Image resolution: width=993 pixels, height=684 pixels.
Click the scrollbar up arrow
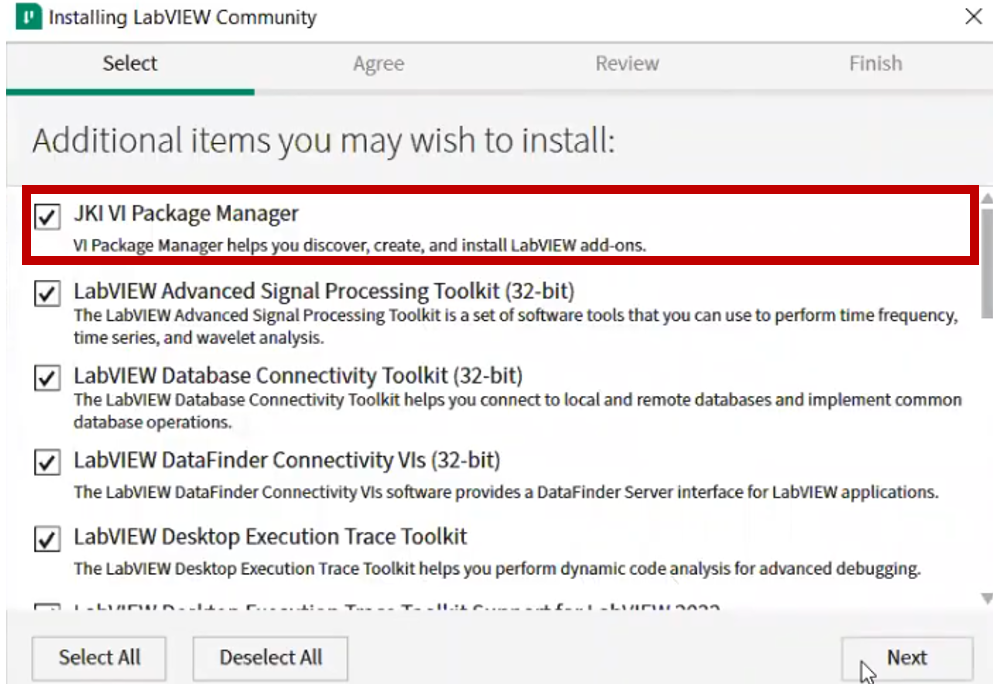click(987, 199)
